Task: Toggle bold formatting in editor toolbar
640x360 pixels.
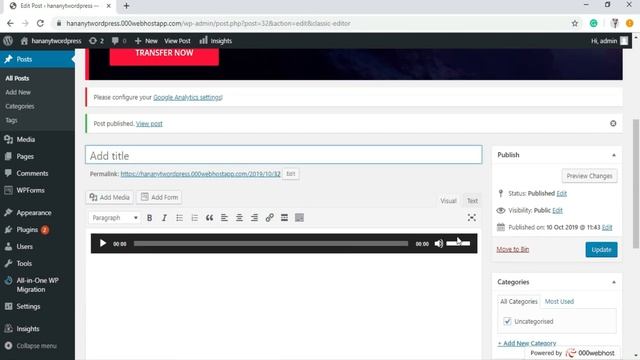Action: pos(149,218)
